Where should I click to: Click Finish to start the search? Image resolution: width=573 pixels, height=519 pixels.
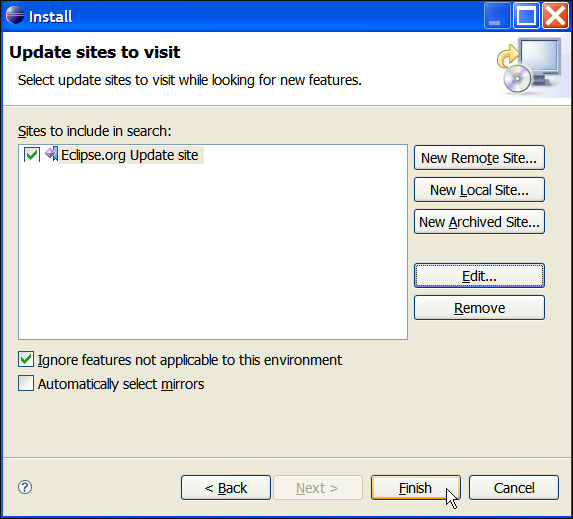tap(415, 488)
